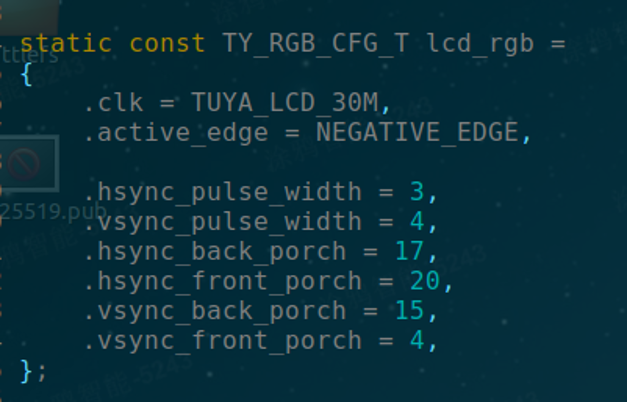This screenshot has width=627, height=402.
Task: Click the hsync_back_porch value 17
Action: tap(409, 251)
